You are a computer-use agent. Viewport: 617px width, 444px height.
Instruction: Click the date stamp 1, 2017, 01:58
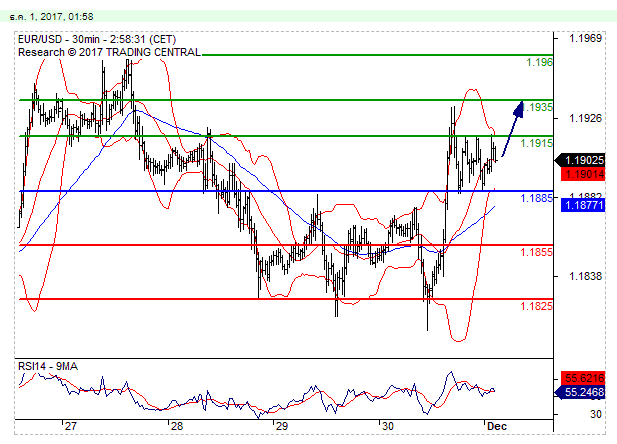click(x=51, y=17)
